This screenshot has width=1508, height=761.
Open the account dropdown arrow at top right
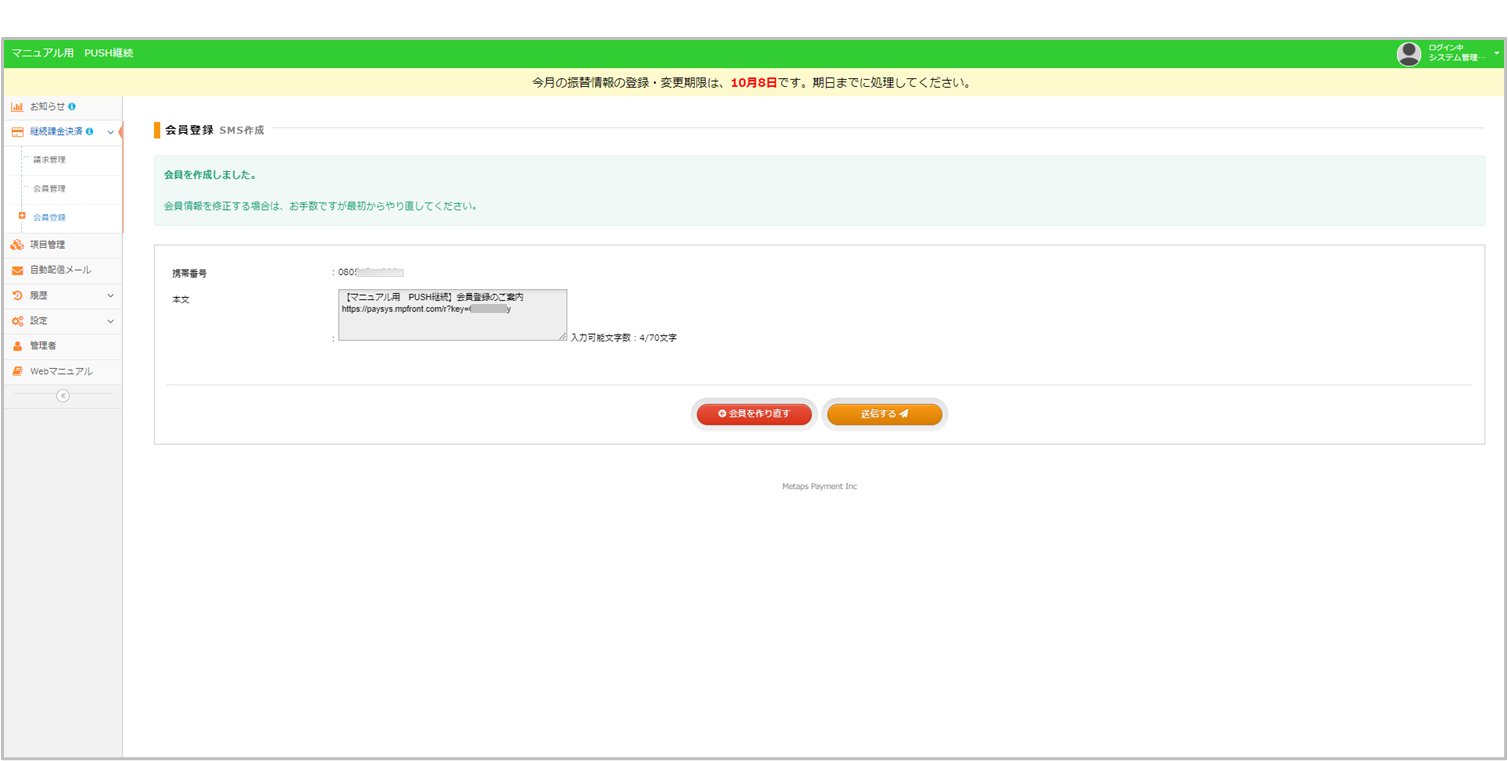click(1496, 53)
